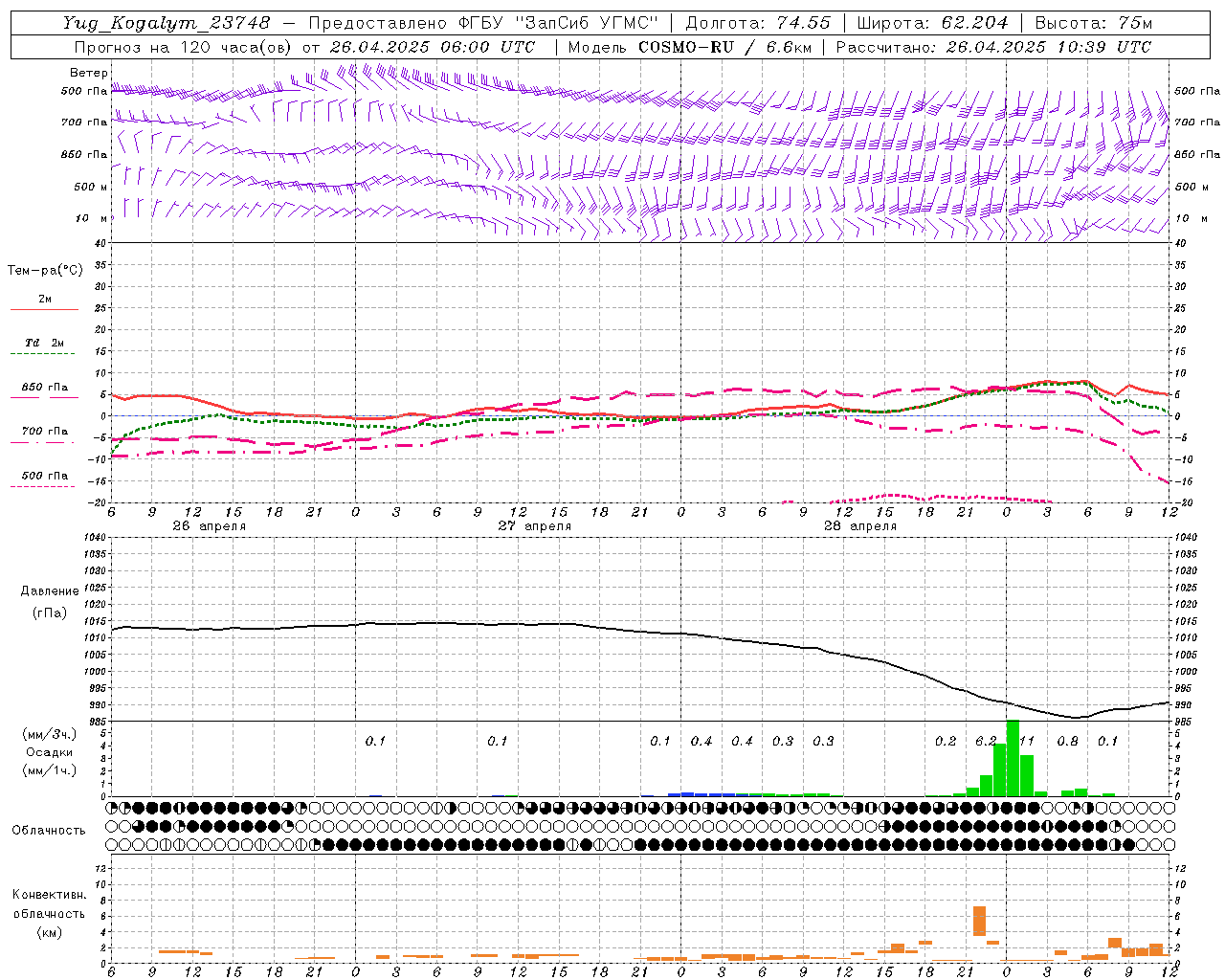Click the 0.8 precipitation amount
Image resolution: width=1225 pixels, height=980 pixels.
tap(1067, 742)
